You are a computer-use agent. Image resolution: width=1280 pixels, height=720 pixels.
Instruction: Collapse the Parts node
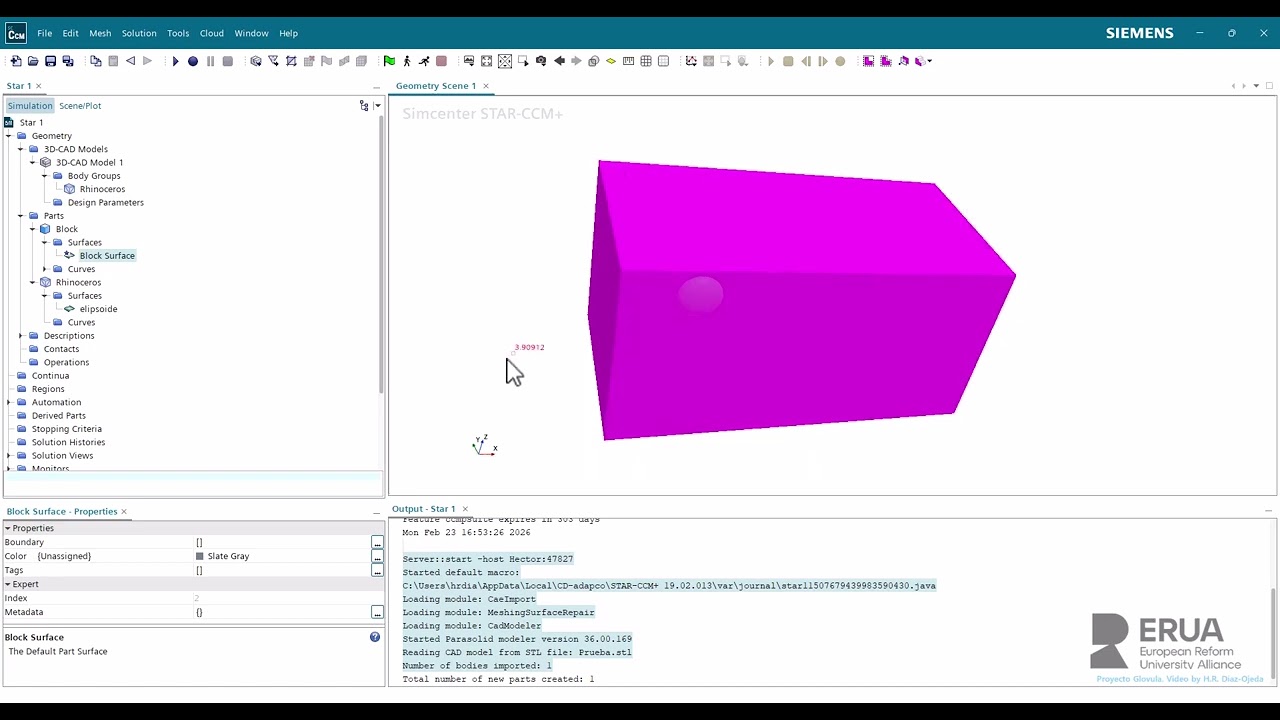click(21, 216)
